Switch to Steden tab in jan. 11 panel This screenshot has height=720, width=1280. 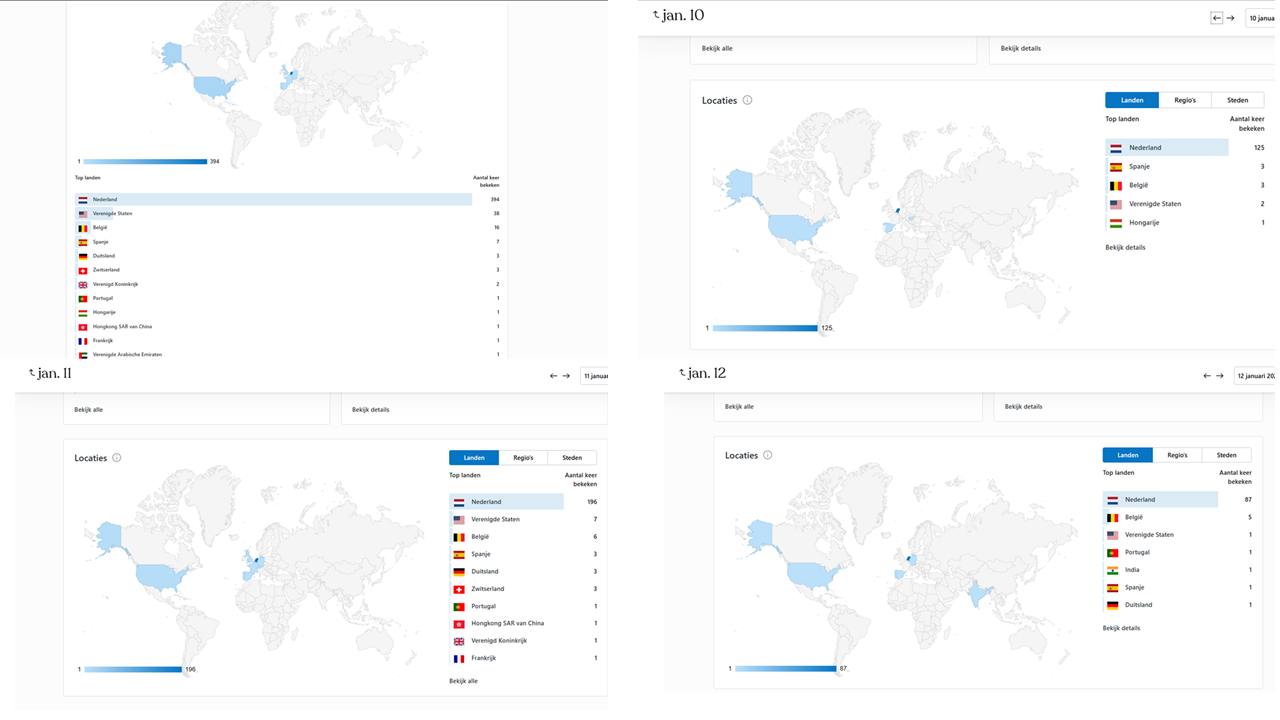(572, 458)
